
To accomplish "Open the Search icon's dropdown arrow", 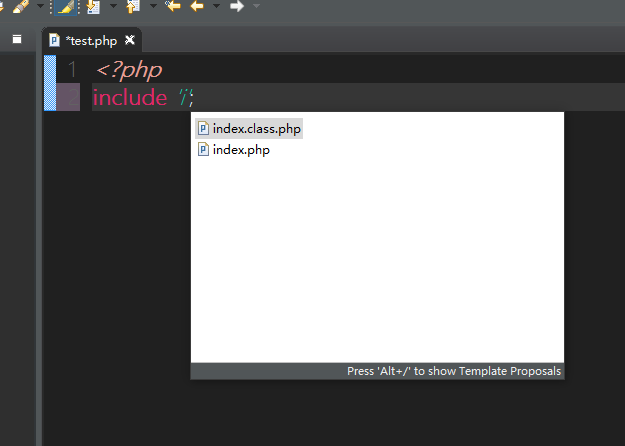I will [x=40, y=6].
